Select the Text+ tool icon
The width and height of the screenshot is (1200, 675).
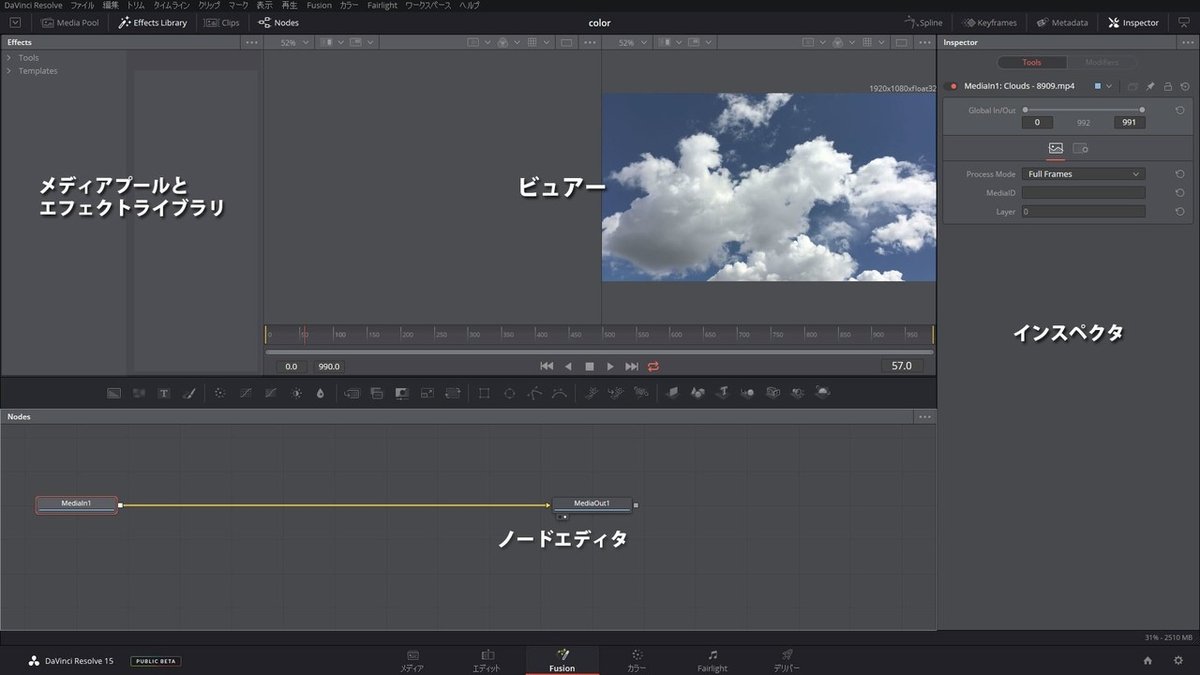click(164, 393)
